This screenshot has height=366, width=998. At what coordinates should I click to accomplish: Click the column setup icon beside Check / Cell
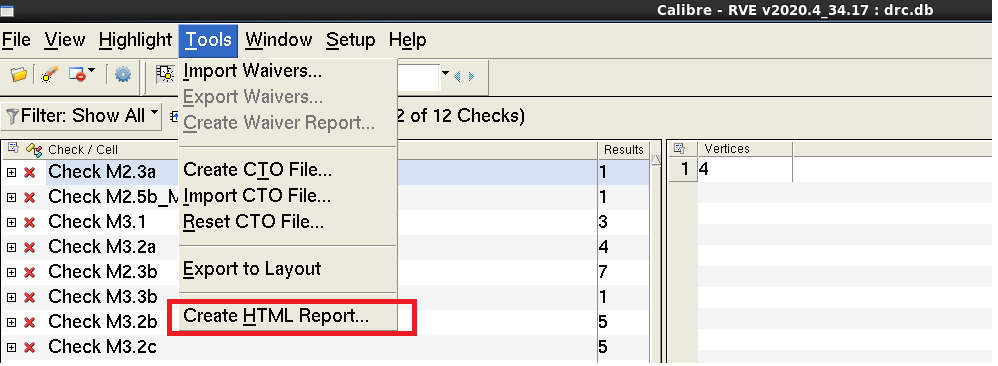pyautogui.click(x=12, y=149)
